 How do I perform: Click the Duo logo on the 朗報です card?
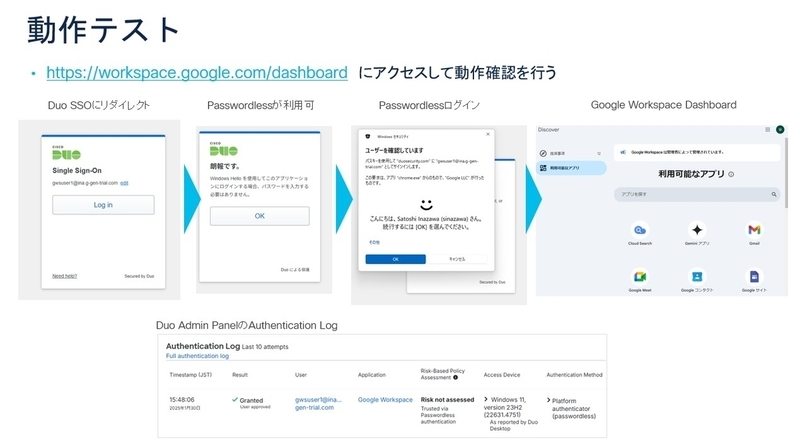click(223, 149)
